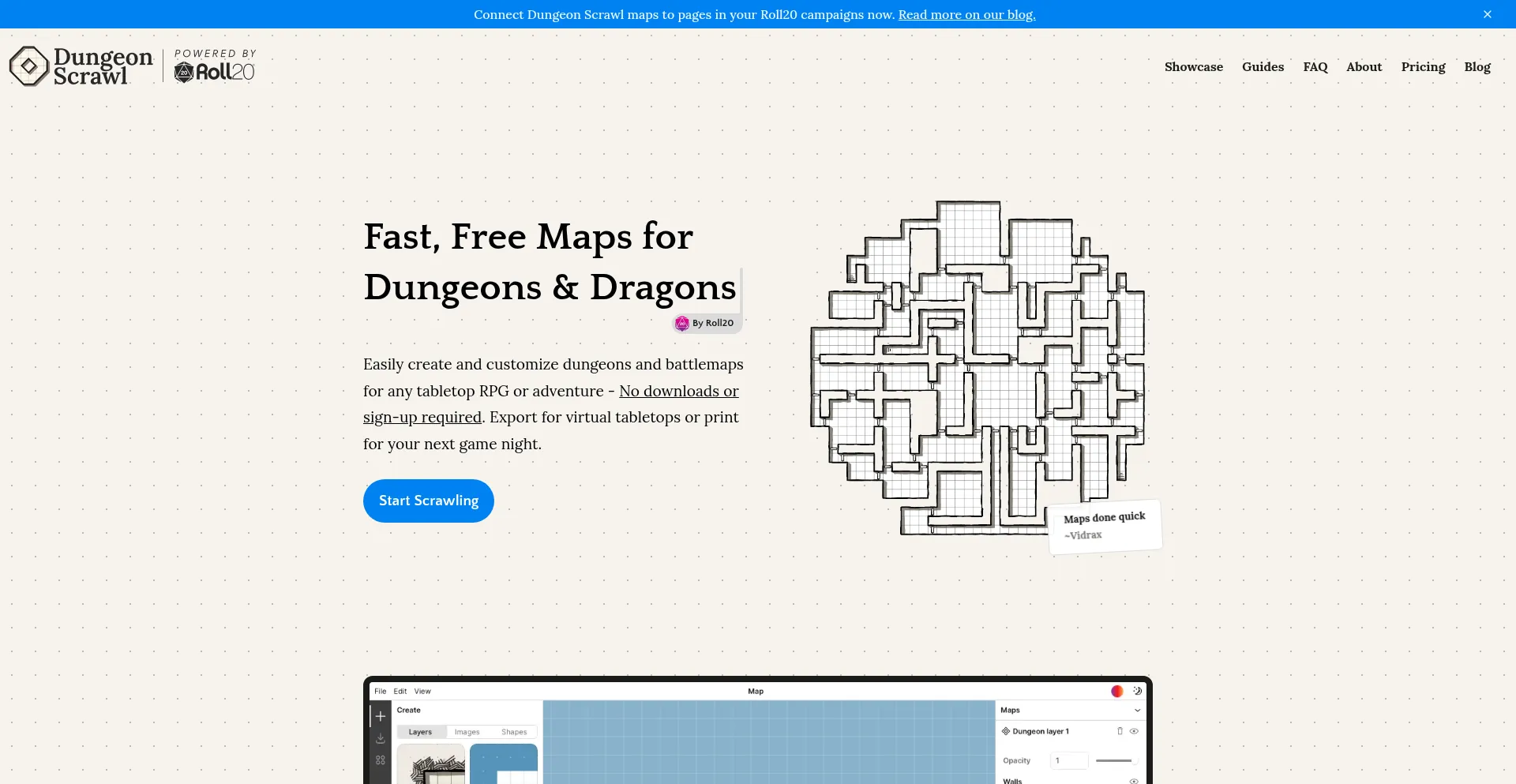Switch to the Images tab
Screen dimensions: 1516x784
coord(467,732)
